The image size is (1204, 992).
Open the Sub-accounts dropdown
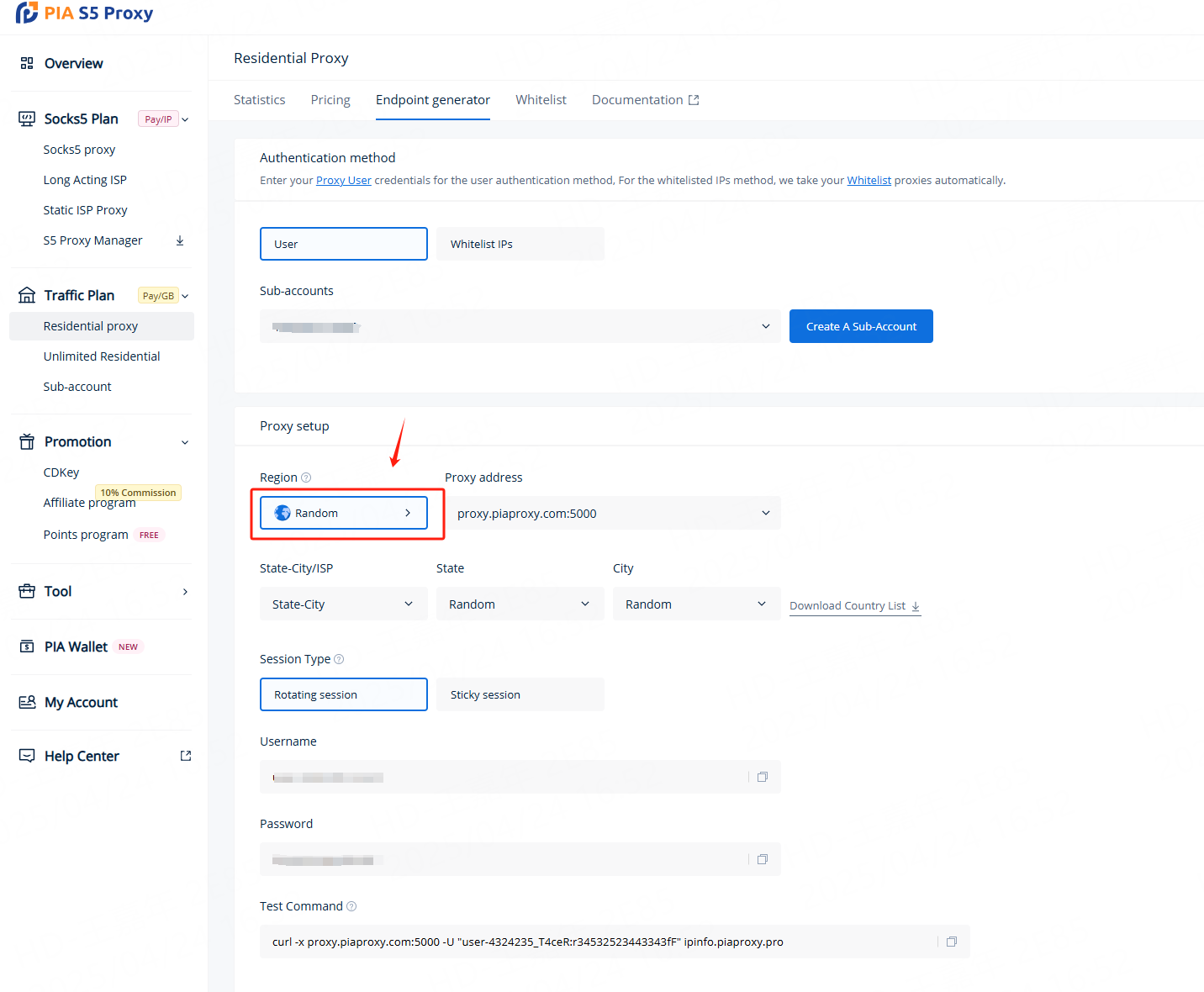tap(520, 326)
